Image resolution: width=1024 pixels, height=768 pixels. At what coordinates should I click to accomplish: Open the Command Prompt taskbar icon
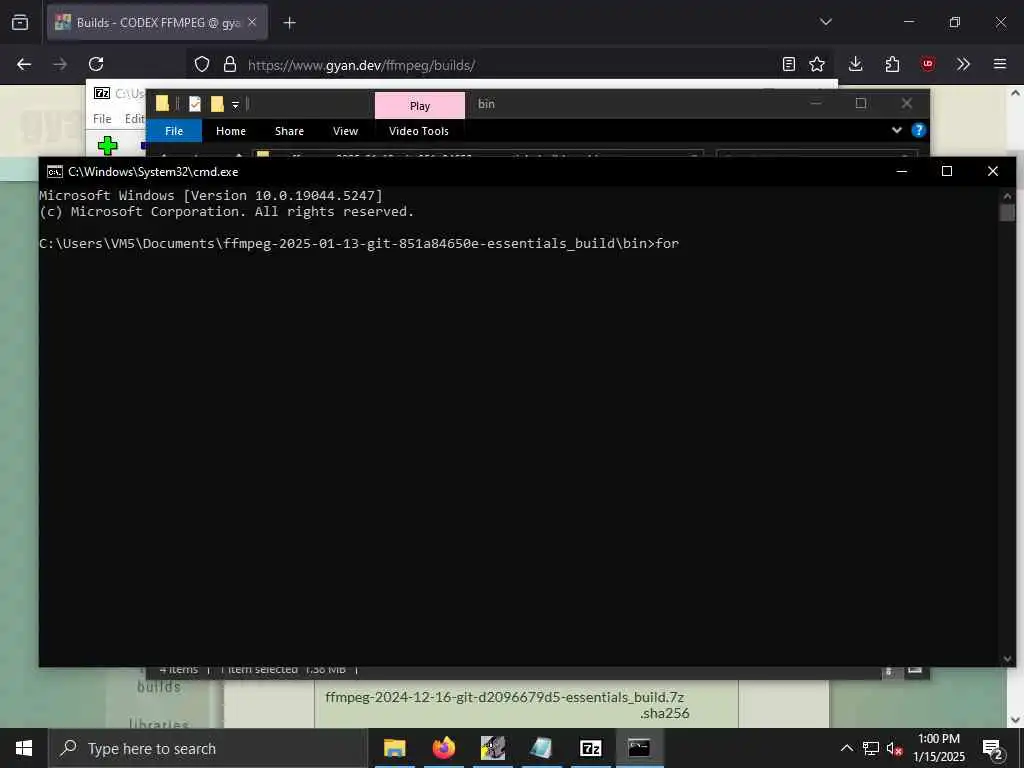coord(639,748)
